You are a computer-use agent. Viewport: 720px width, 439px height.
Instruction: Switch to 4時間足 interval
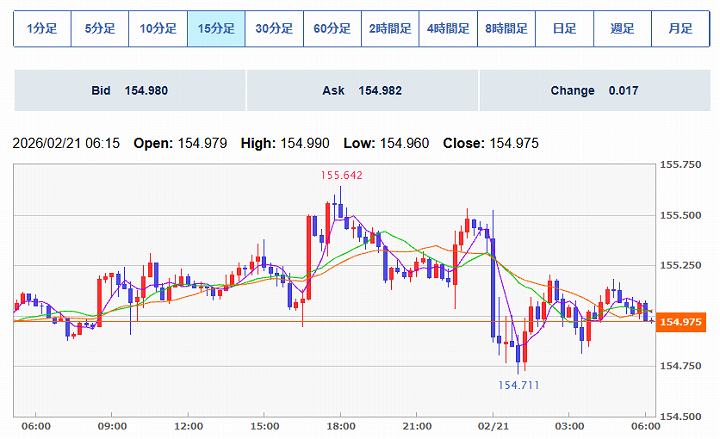click(448, 29)
